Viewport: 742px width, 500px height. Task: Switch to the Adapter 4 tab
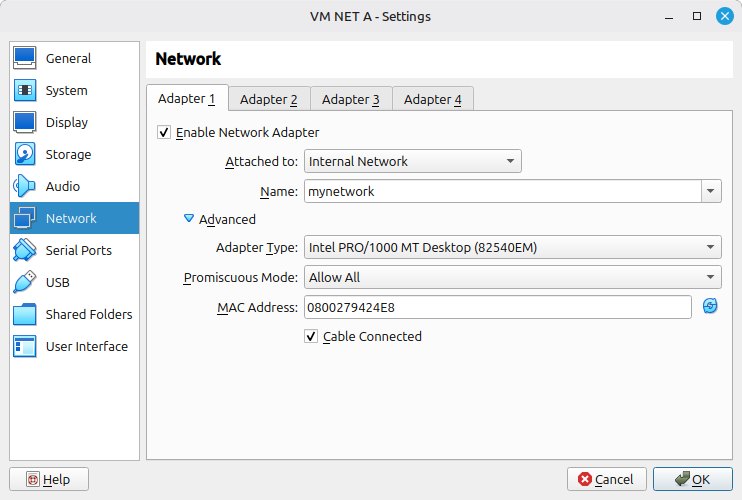[x=432, y=99]
